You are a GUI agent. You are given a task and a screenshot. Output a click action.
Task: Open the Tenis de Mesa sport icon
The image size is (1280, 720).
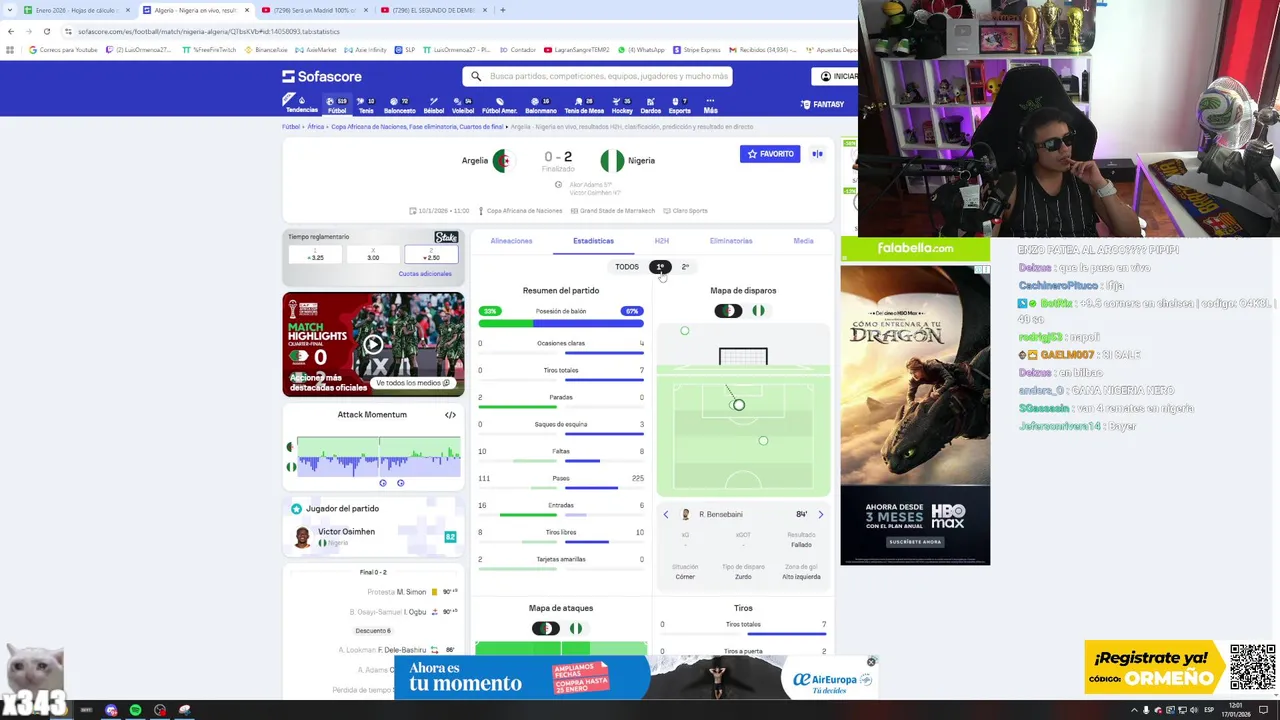pos(584,104)
